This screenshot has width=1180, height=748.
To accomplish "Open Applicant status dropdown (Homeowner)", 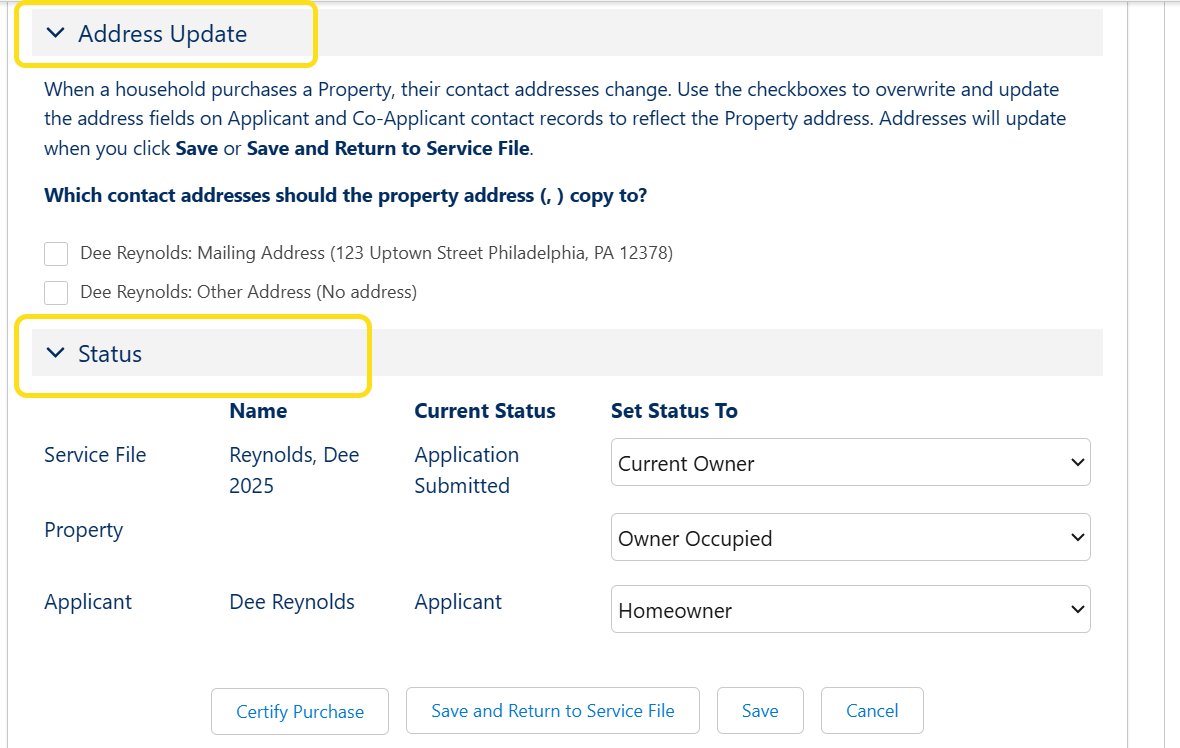I will (x=850, y=610).
